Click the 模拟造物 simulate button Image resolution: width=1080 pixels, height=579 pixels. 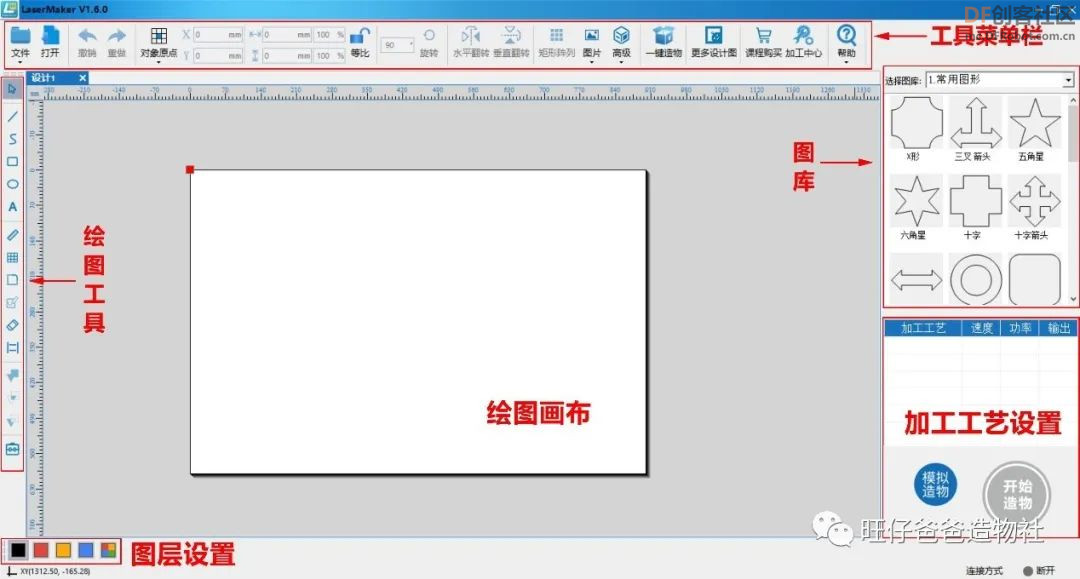(x=935, y=485)
